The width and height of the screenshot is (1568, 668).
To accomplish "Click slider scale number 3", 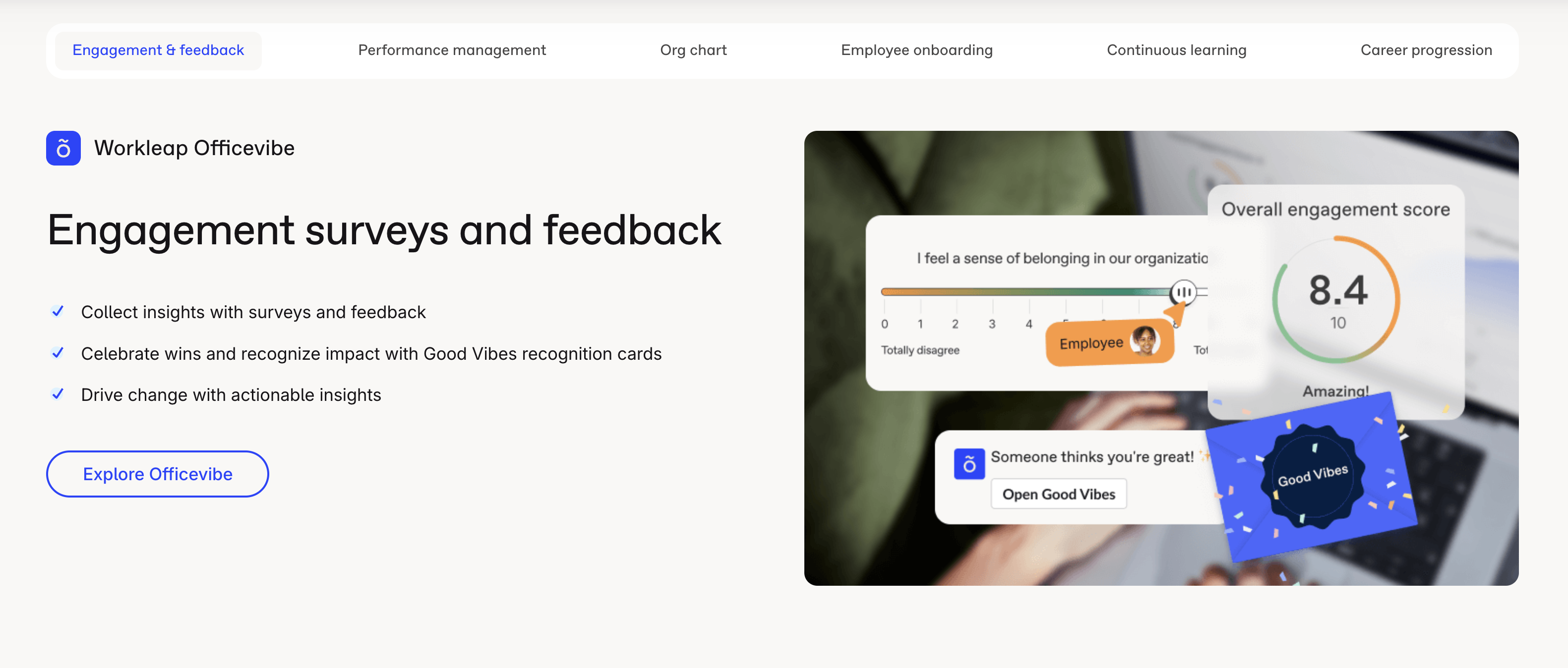I will click(x=992, y=324).
